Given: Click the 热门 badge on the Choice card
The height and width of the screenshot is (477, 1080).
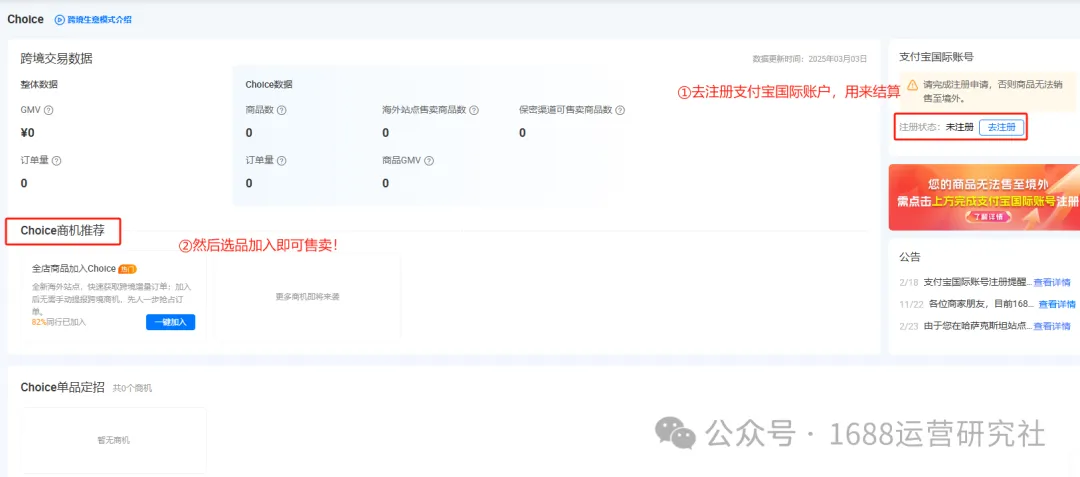Looking at the screenshot, I should pyautogui.click(x=127, y=268).
